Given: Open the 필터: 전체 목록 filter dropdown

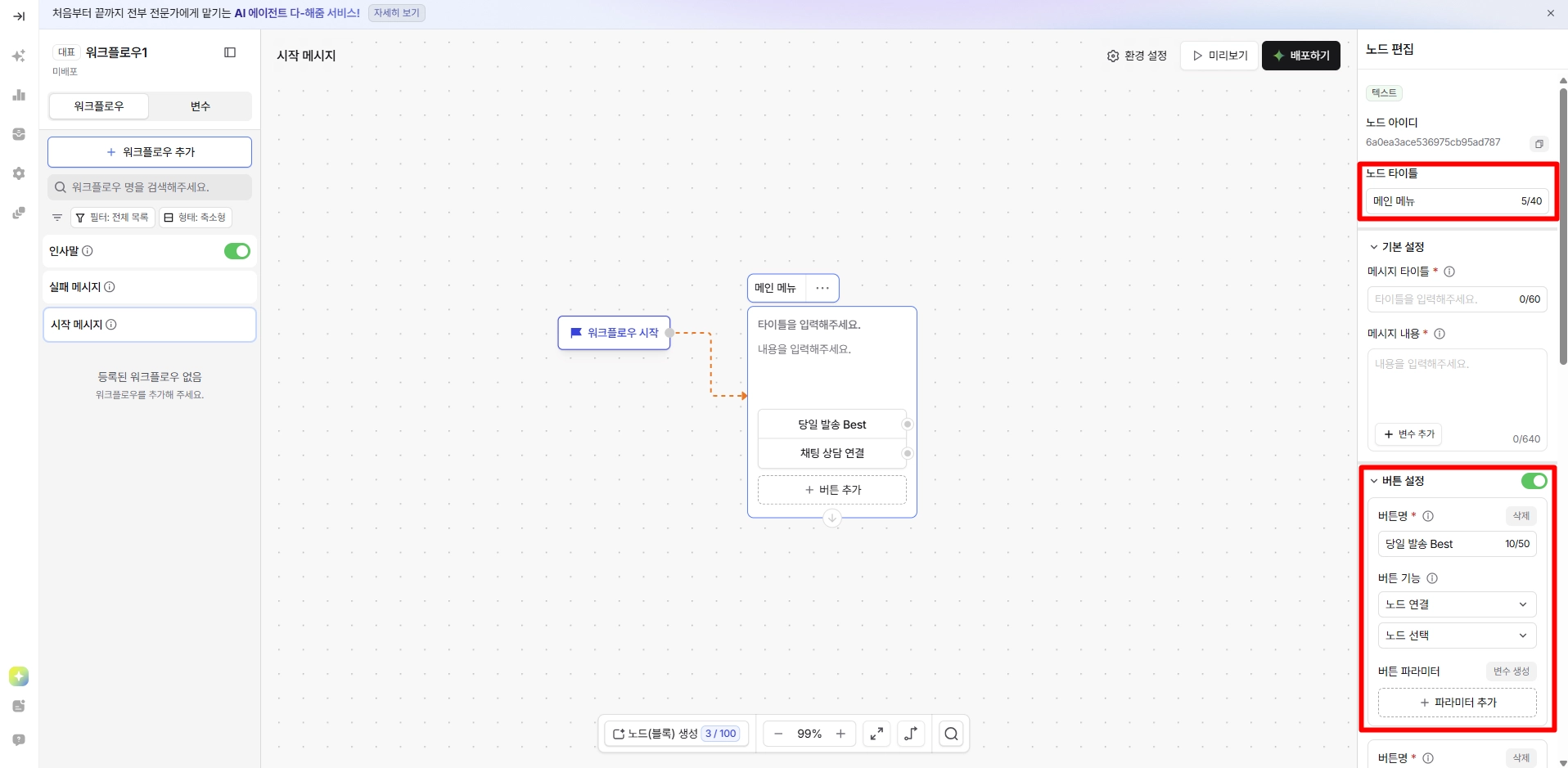Looking at the screenshot, I should [113, 218].
